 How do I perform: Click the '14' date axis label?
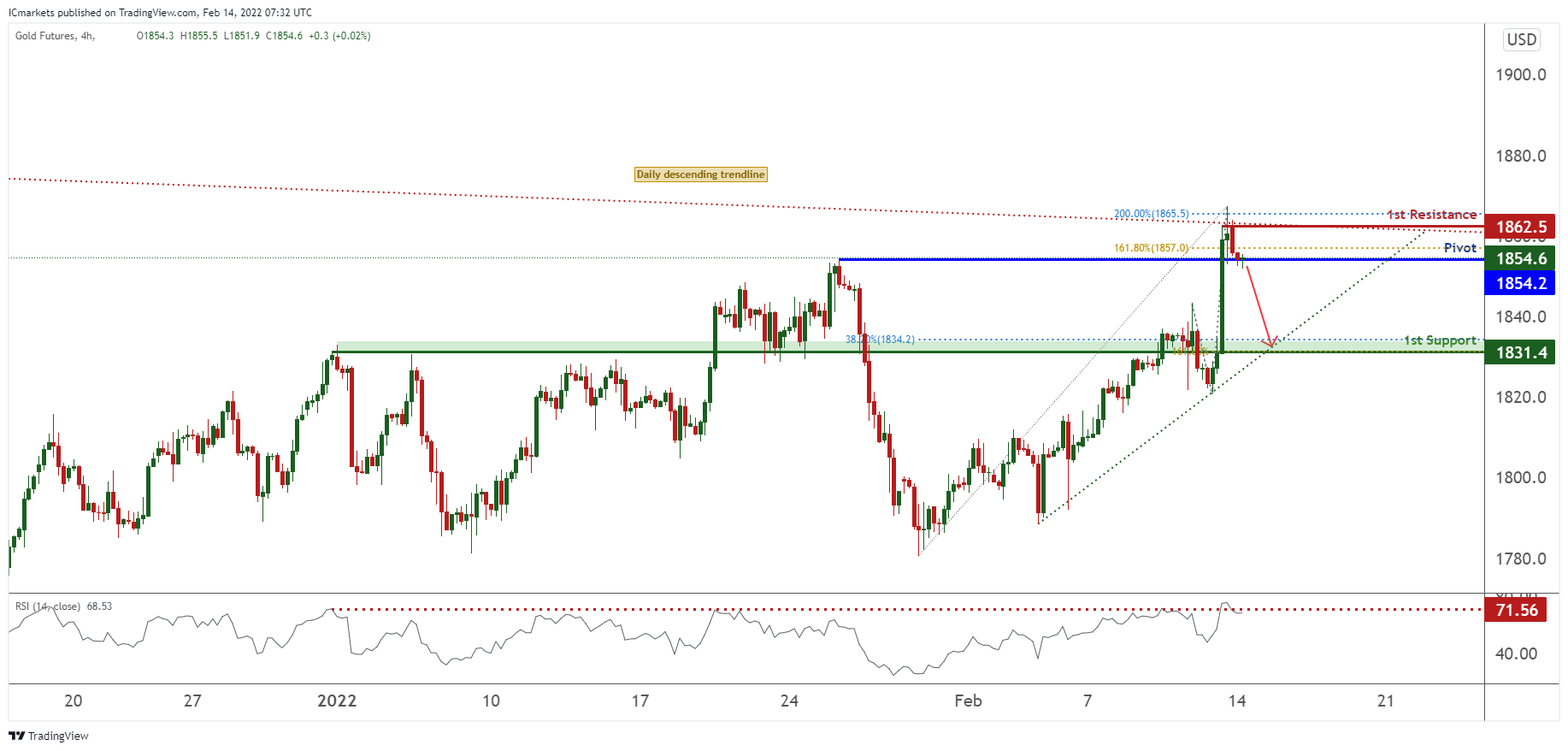(1237, 701)
